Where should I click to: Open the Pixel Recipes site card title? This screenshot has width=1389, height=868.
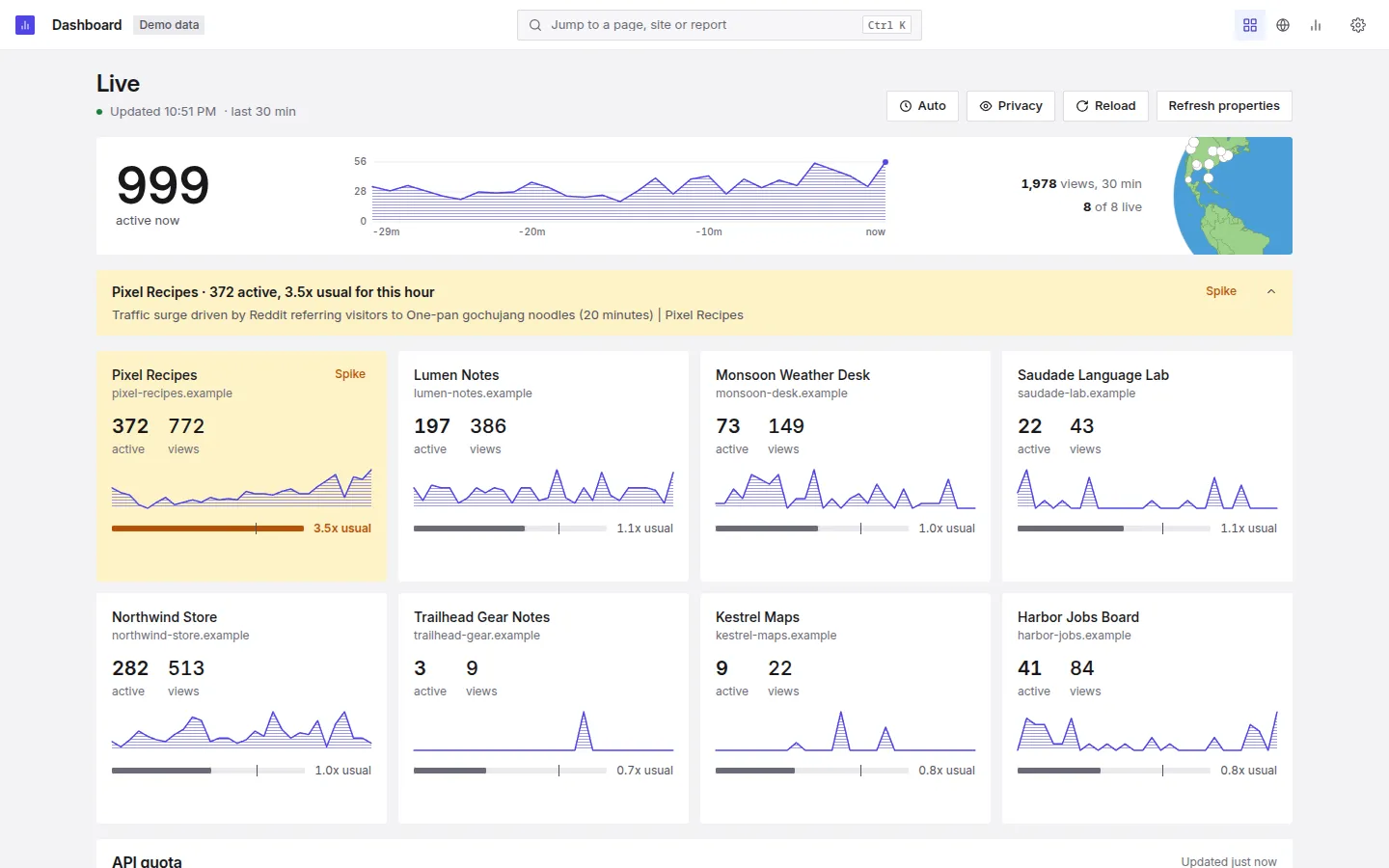click(154, 375)
